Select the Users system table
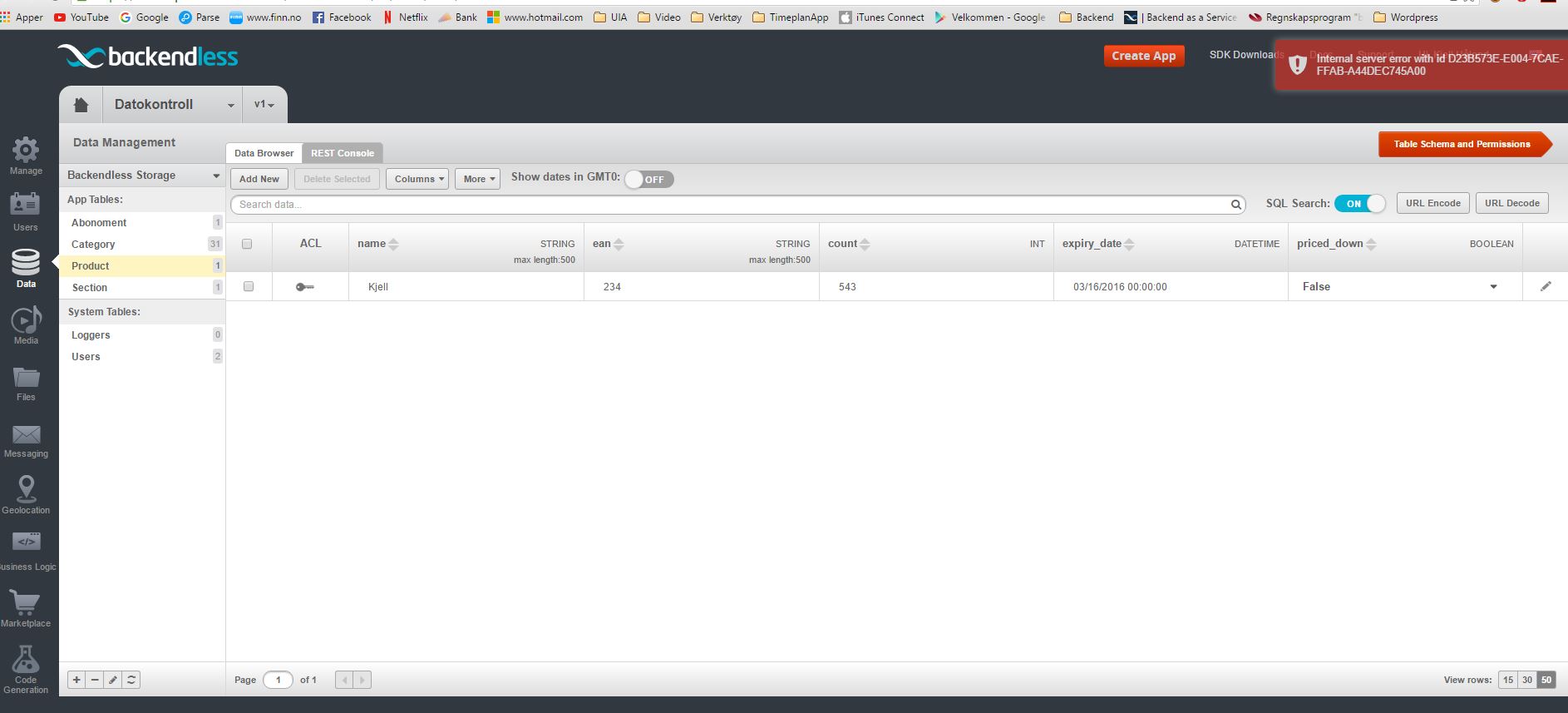Viewport: 1568px width, 713px height. pos(141,357)
